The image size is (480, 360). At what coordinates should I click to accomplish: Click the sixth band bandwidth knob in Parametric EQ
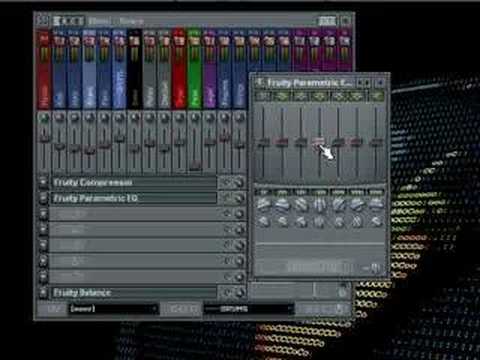[x=357, y=221]
